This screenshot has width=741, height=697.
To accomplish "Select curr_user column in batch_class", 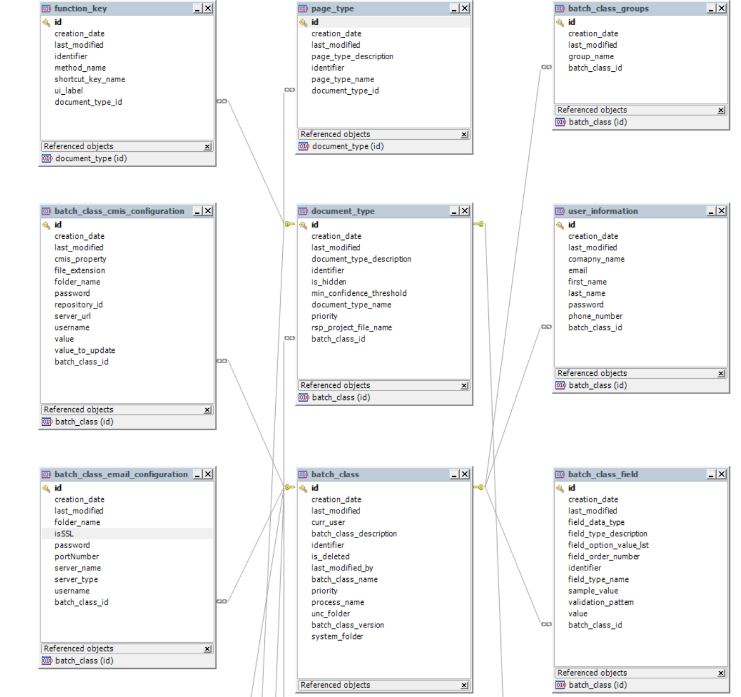I will click(328, 523).
